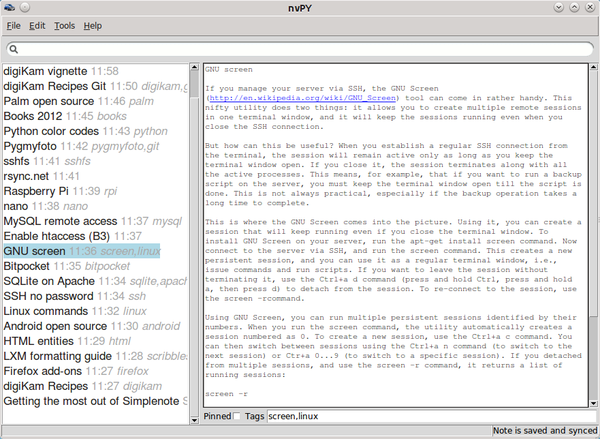Open the Edit menu

[37, 26]
